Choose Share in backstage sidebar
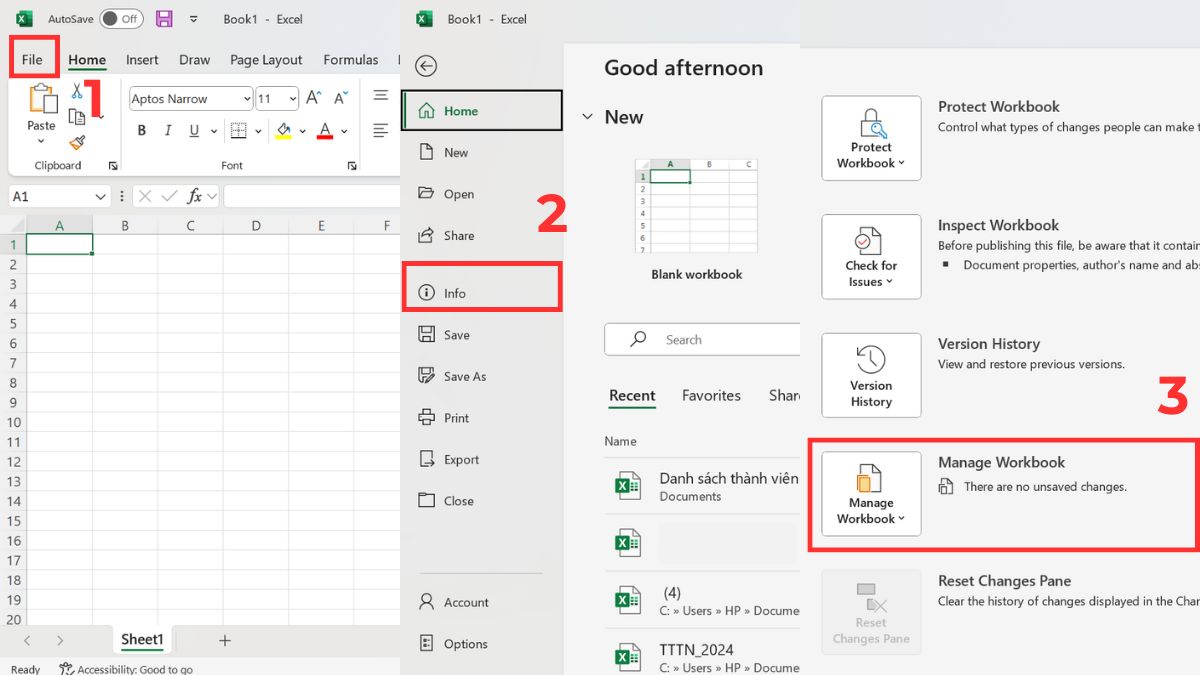This screenshot has width=1200, height=675. coord(482,236)
